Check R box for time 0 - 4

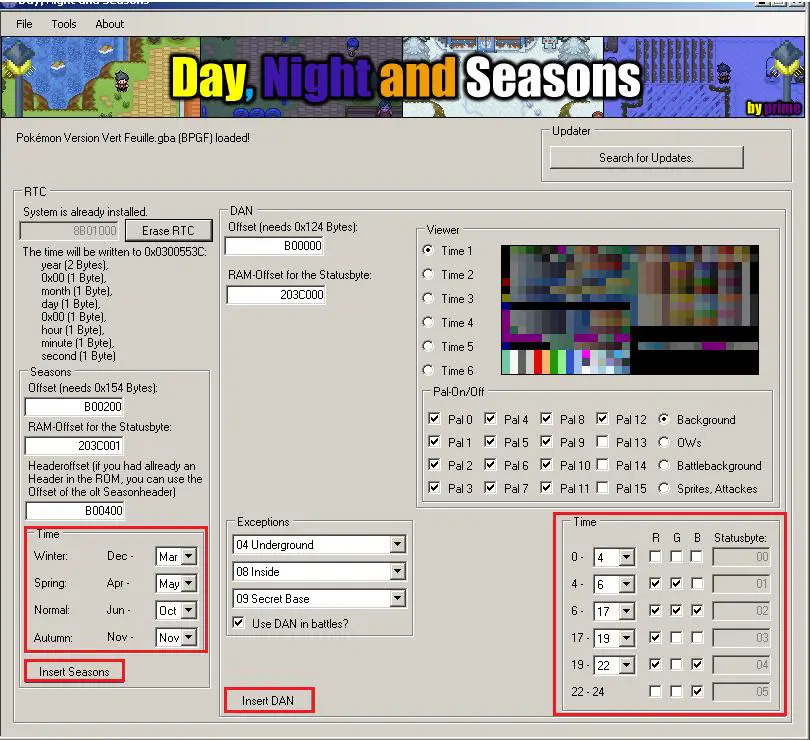[x=655, y=557]
